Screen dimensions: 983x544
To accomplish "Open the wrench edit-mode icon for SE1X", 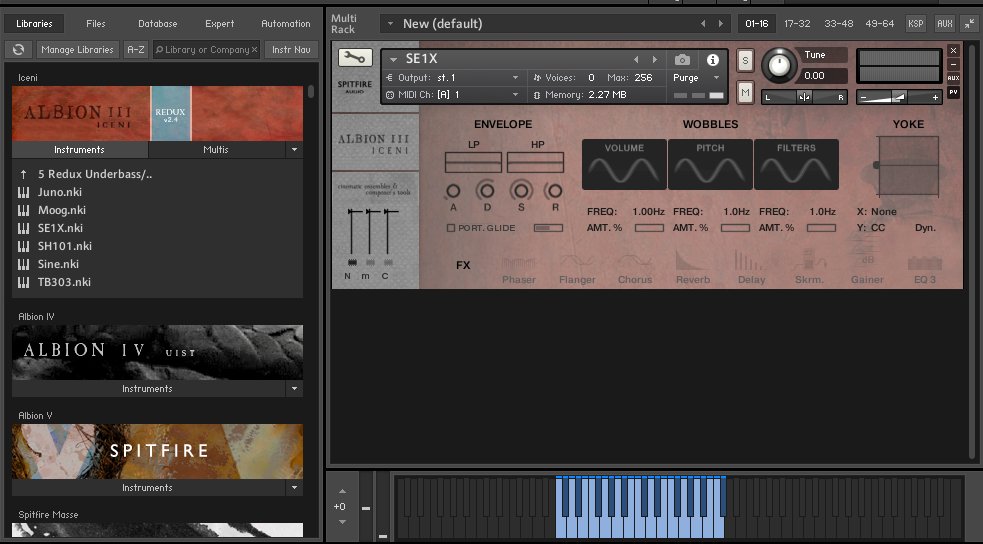I will coord(355,58).
